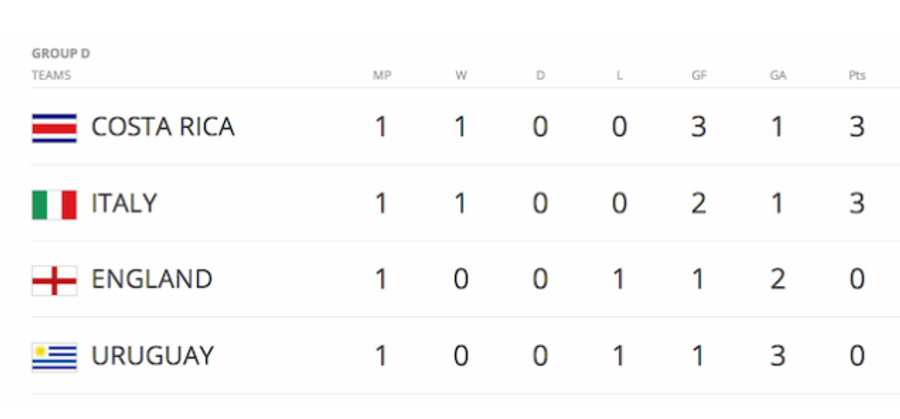
Task: Click the D column header
Action: pos(540,76)
